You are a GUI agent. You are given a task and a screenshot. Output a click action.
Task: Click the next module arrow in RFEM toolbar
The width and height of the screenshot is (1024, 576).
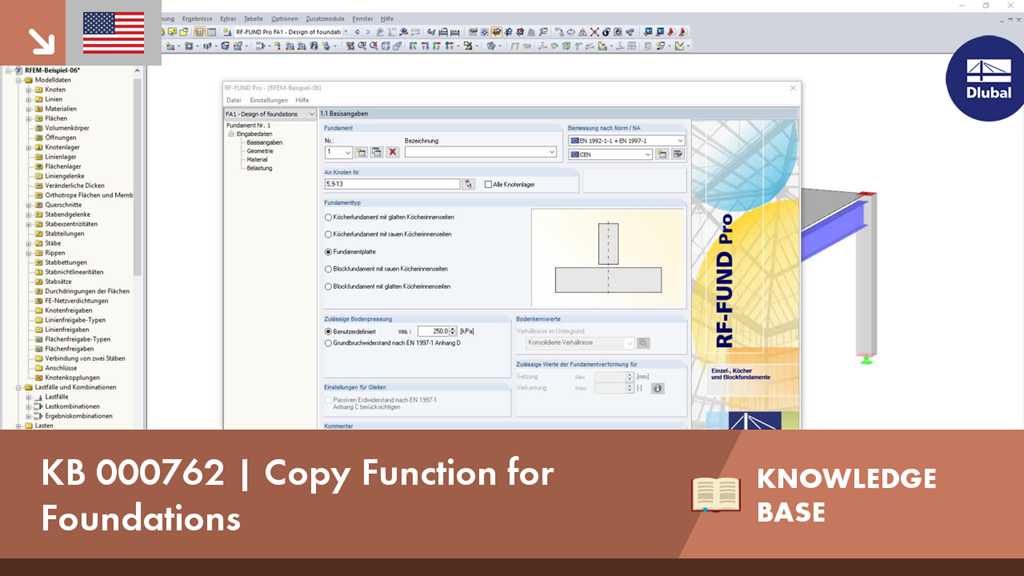click(368, 32)
